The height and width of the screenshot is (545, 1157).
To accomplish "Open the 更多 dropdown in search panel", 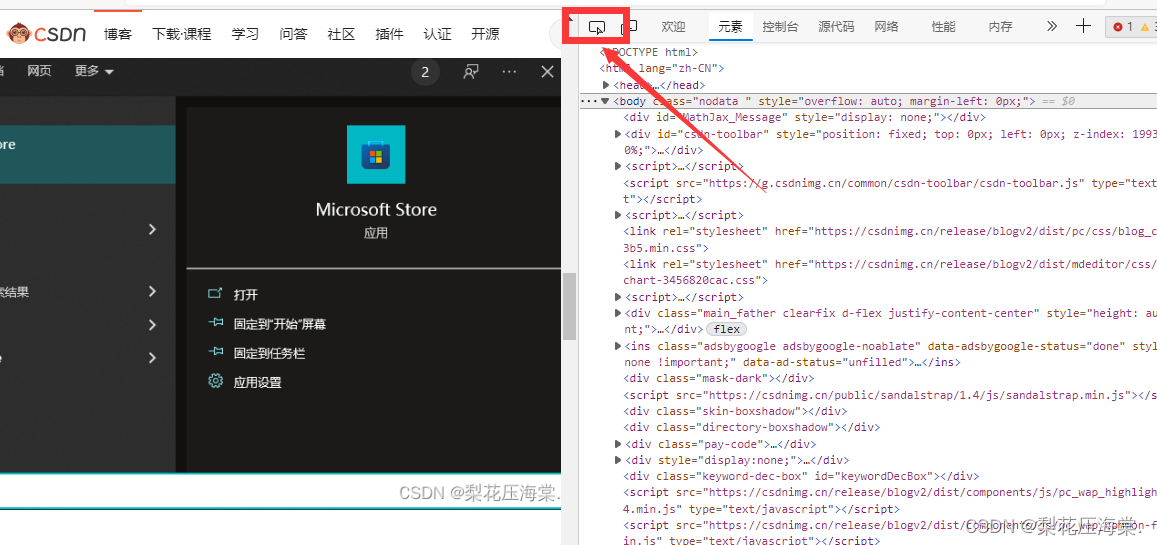I will pyautogui.click(x=94, y=72).
